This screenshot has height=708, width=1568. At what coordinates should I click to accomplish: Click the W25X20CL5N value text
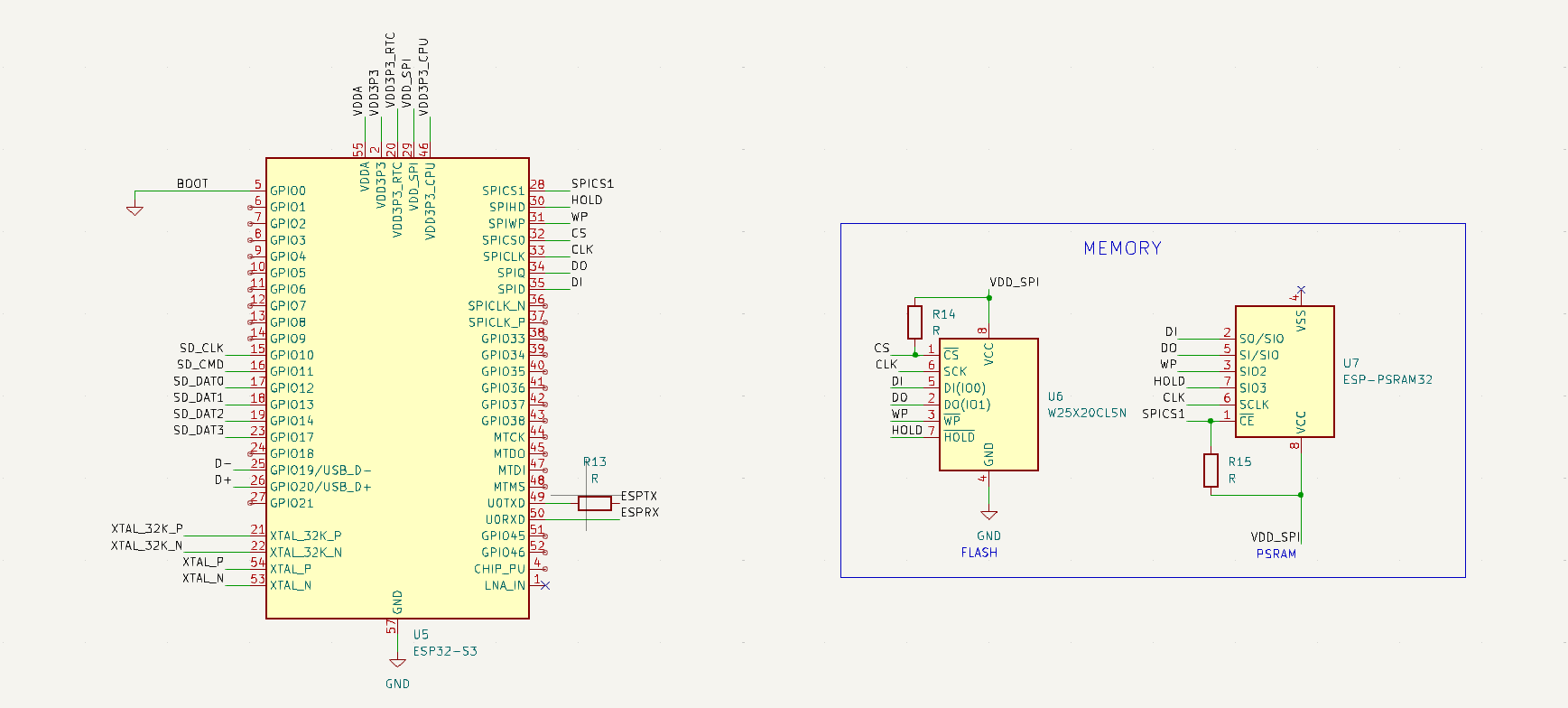pyautogui.click(x=1087, y=413)
